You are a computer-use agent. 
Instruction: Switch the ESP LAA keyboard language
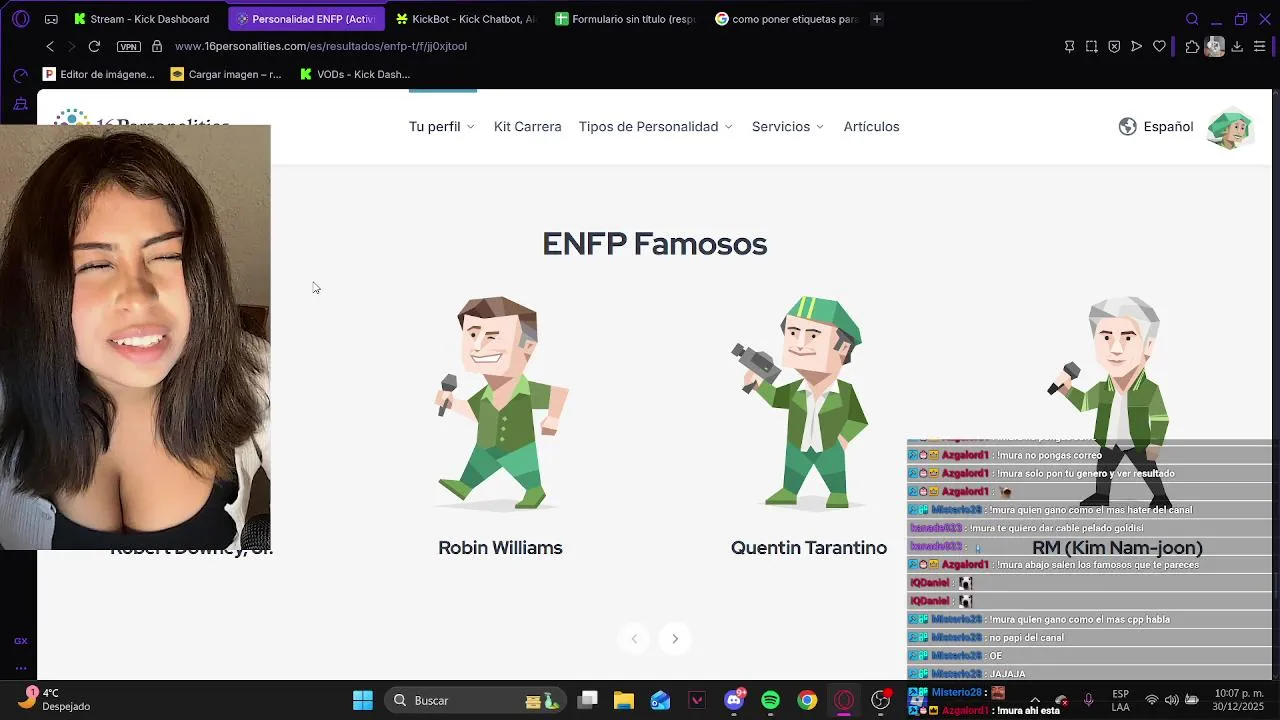[x=1121, y=700]
